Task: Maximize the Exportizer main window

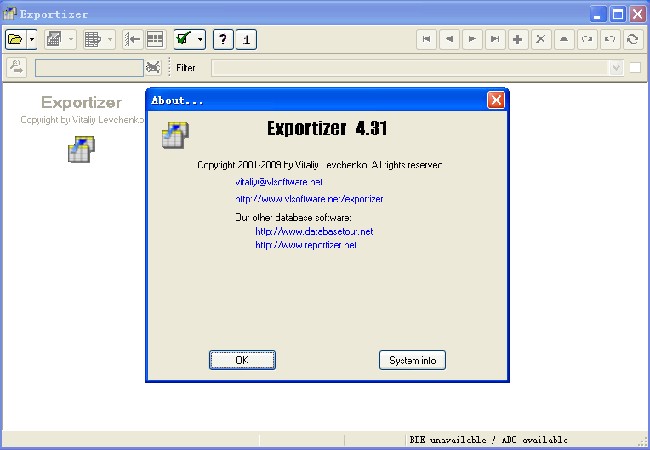Action: coord(618,15)
